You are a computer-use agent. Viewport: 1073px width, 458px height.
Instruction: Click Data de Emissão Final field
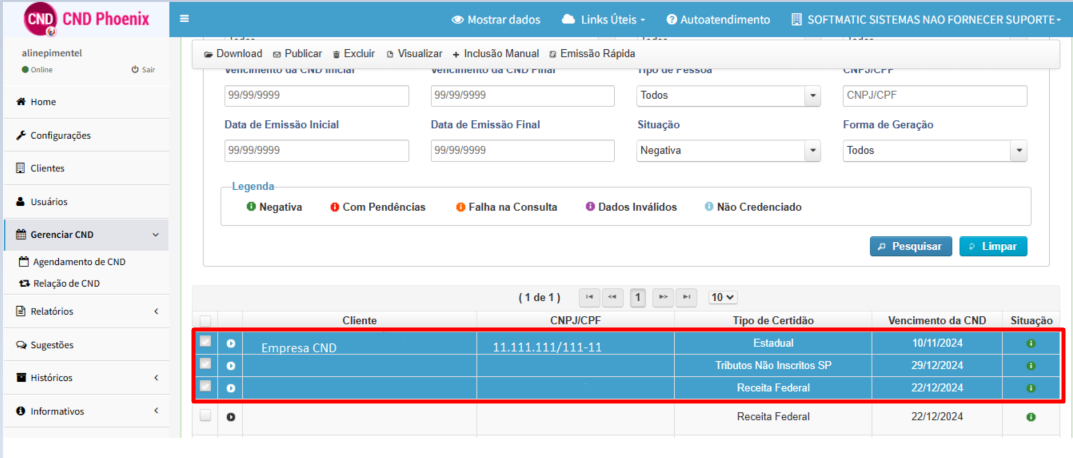tap(523, 151)
